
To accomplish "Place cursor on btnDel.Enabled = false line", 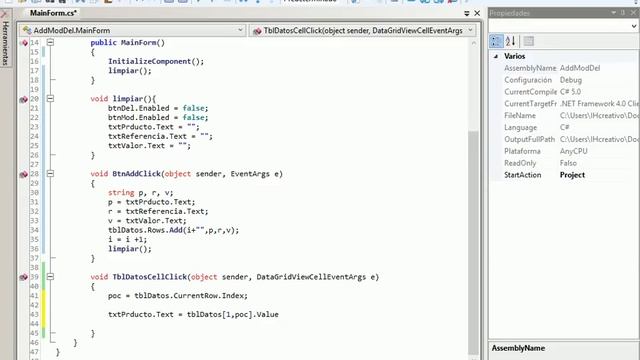I will 158,108.
